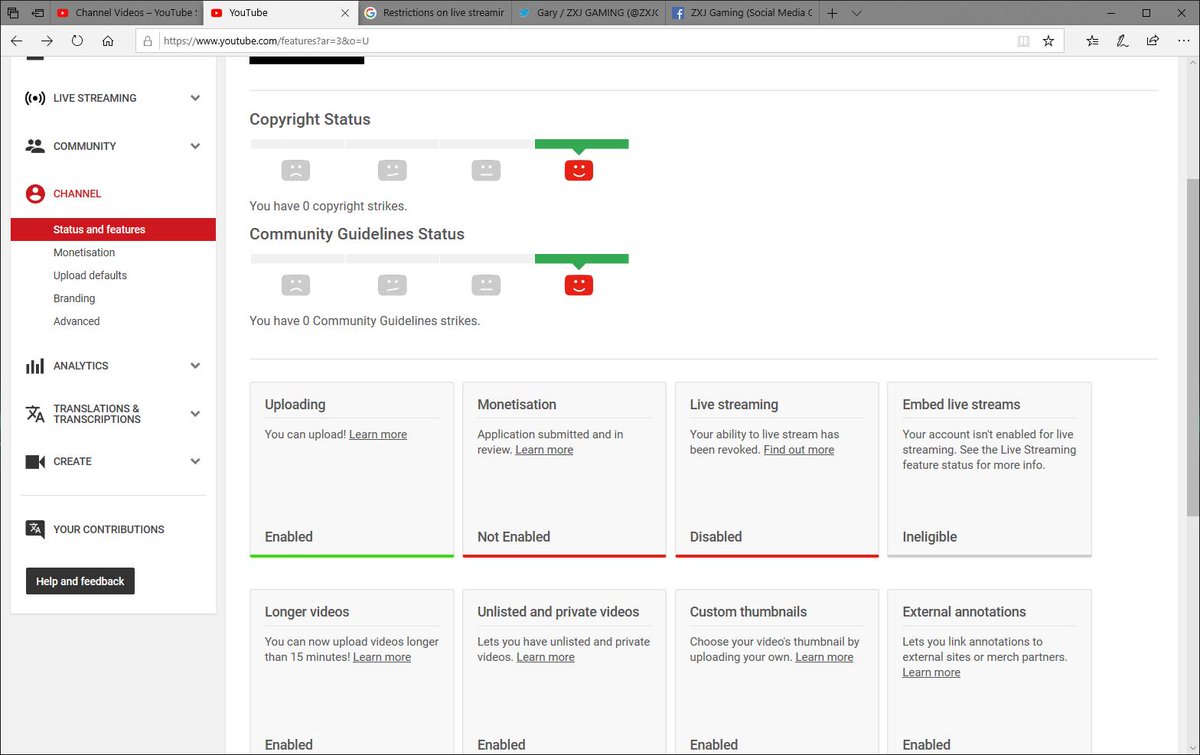Click the red smiley face under Copyright Status
1200x755 pixels.
coord(579,170)
